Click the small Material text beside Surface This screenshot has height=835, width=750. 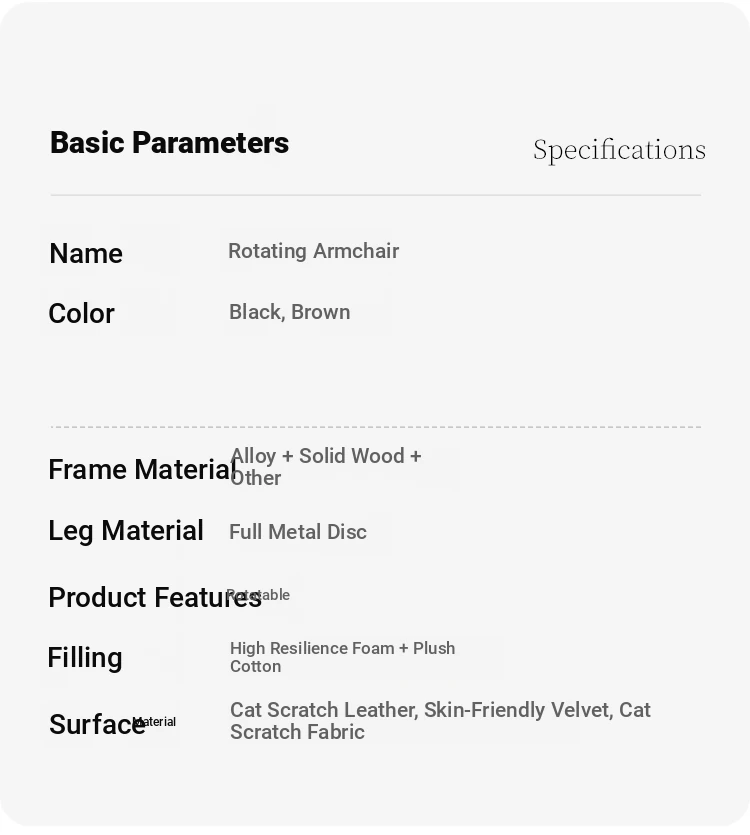154,722
